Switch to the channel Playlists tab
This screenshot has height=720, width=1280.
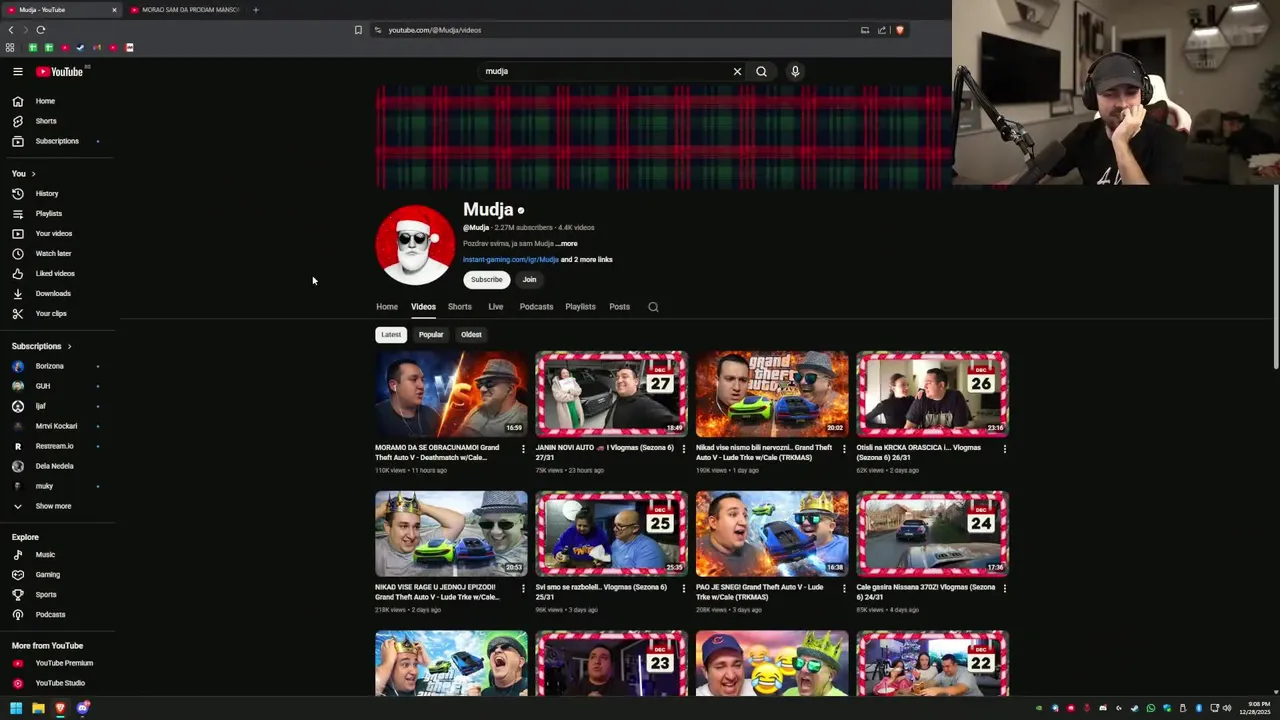(x=580, y=307)
